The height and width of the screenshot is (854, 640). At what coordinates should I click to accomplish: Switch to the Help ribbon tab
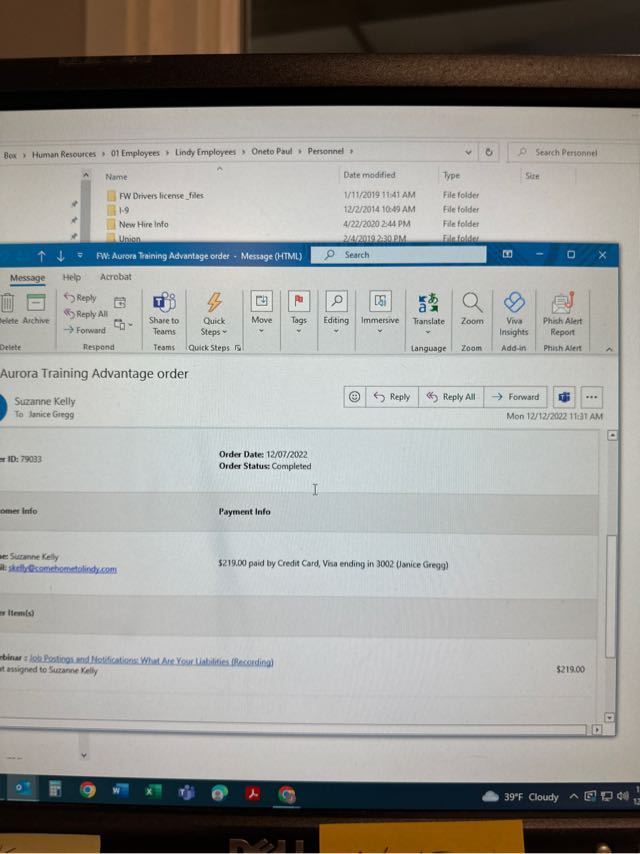72,277
